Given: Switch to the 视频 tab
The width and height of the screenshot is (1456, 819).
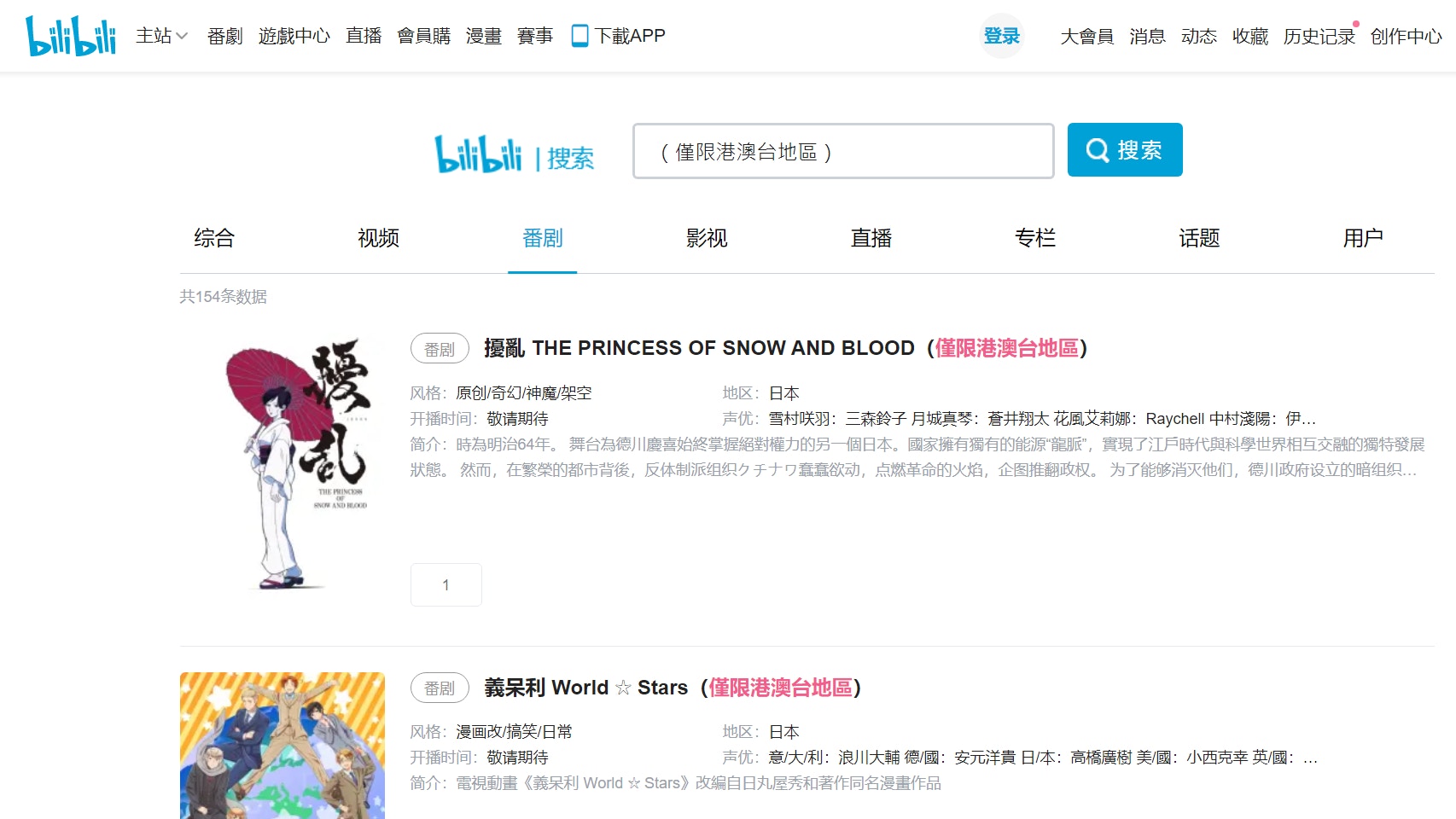Looking at the screenshot, I should 378,238.
